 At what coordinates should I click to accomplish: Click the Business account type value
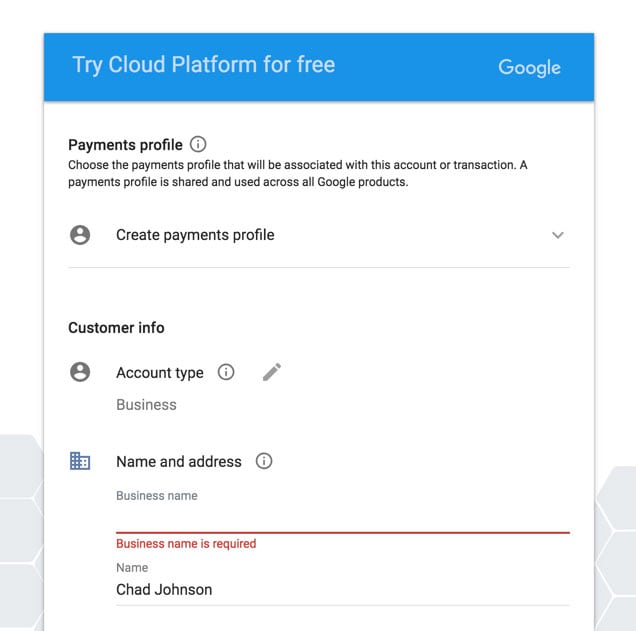146,405
